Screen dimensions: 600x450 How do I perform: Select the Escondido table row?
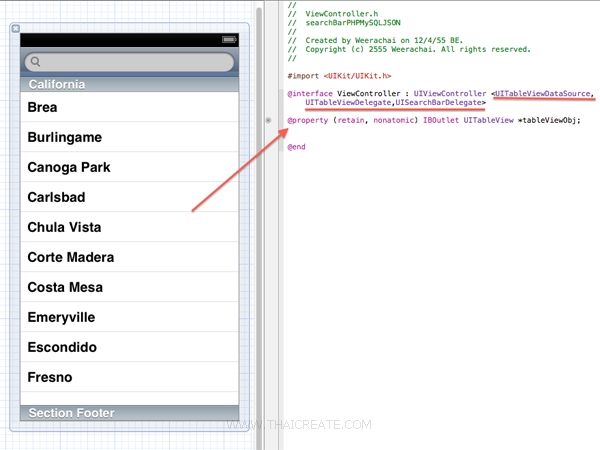click(129, 347)
